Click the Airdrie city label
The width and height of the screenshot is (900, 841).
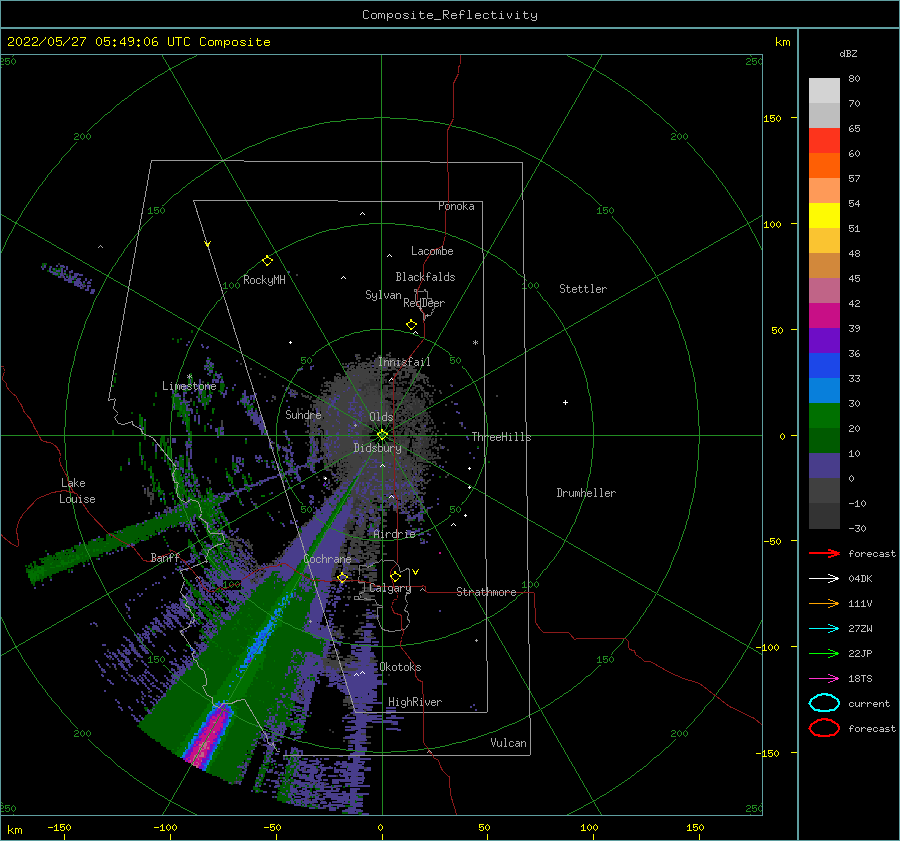tap(394, 534)
